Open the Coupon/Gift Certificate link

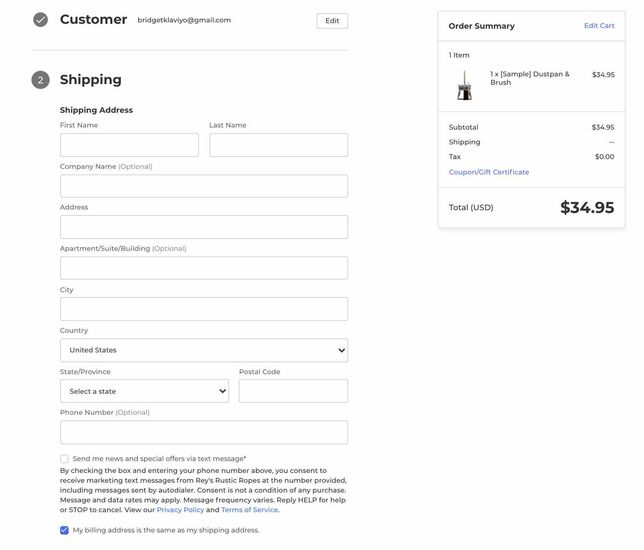coord(489,172)
